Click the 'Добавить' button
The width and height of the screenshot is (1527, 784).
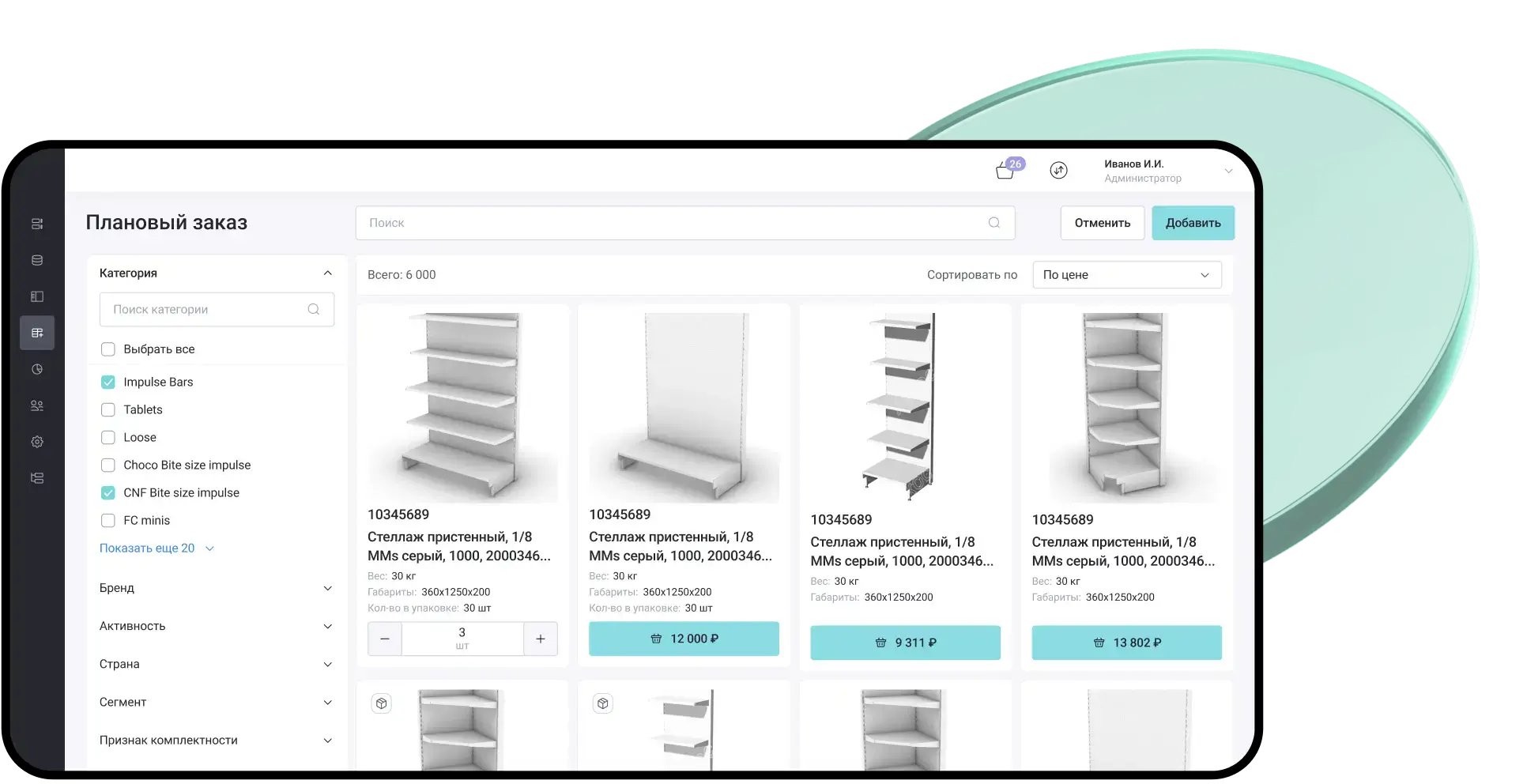click(x=1193, y=223)
